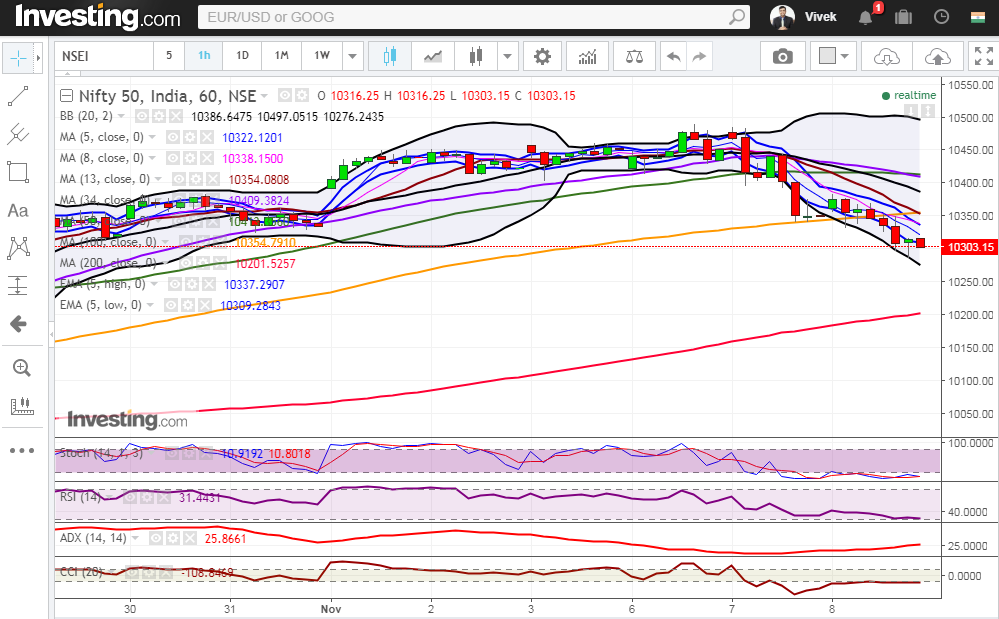Toggle visibility of EMA (5, high, 0)
This screenshot has height=619, width=999.
coord(174,284)
